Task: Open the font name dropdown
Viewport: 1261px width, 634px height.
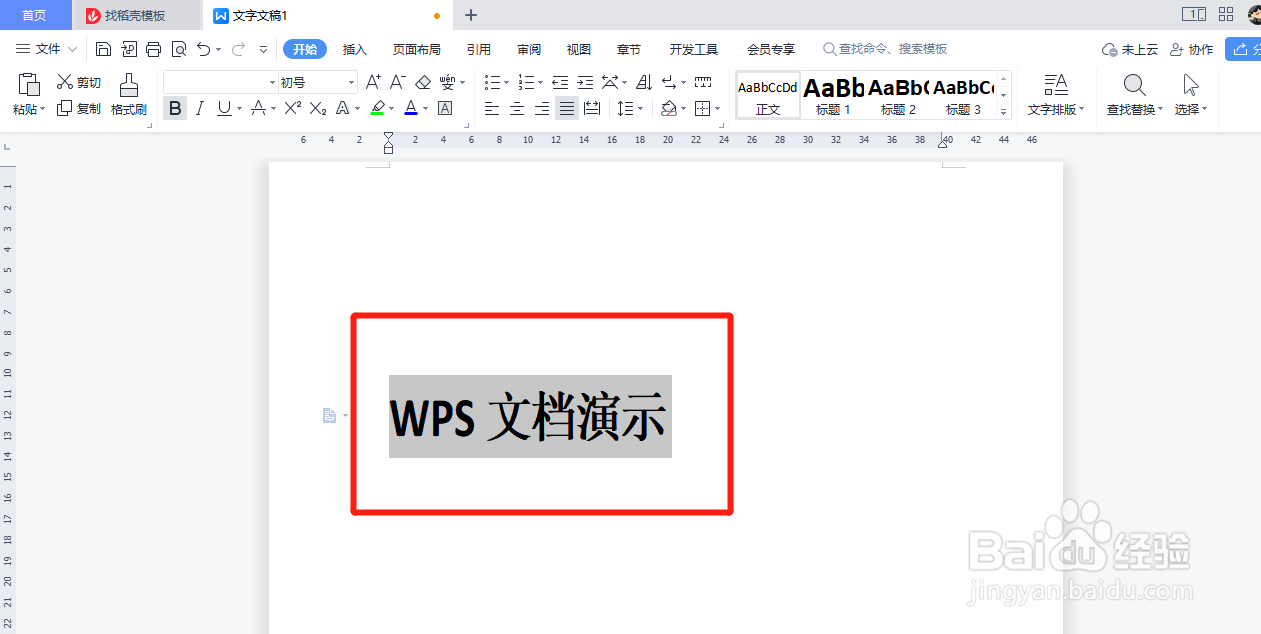Action: coord(272,82)
